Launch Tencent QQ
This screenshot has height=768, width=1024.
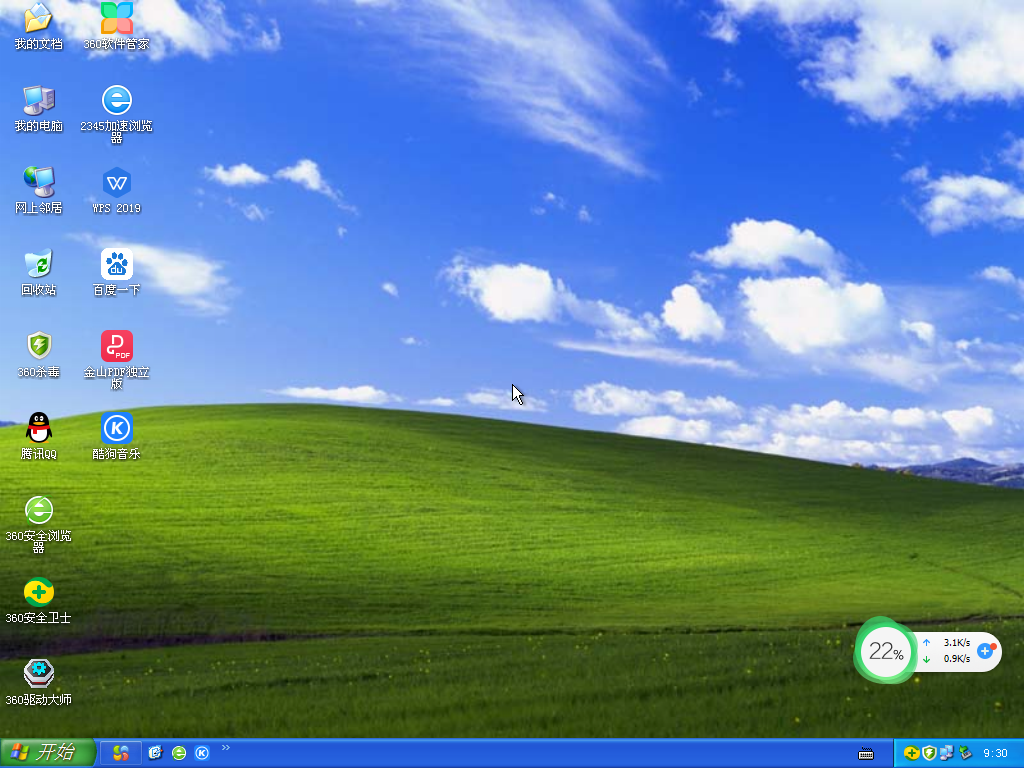point(38,428)
